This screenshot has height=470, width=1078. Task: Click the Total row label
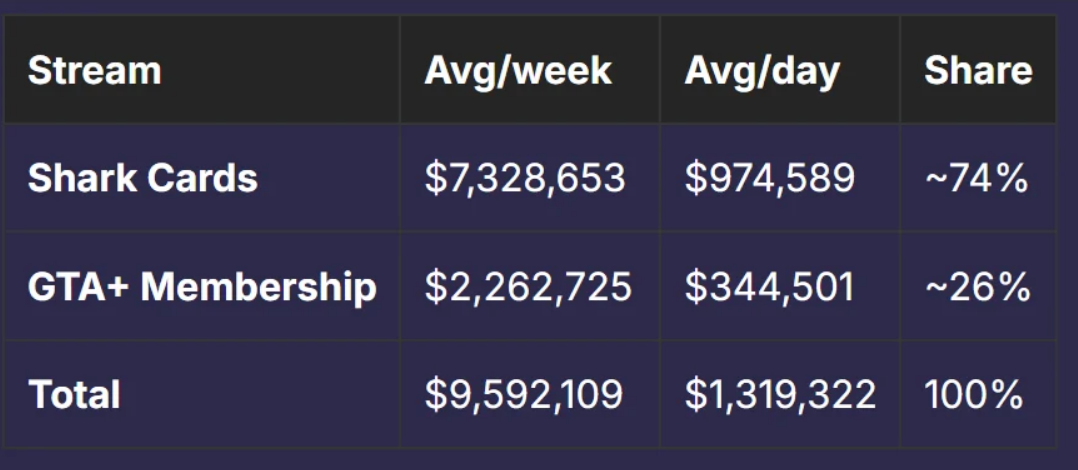point(74,394)
